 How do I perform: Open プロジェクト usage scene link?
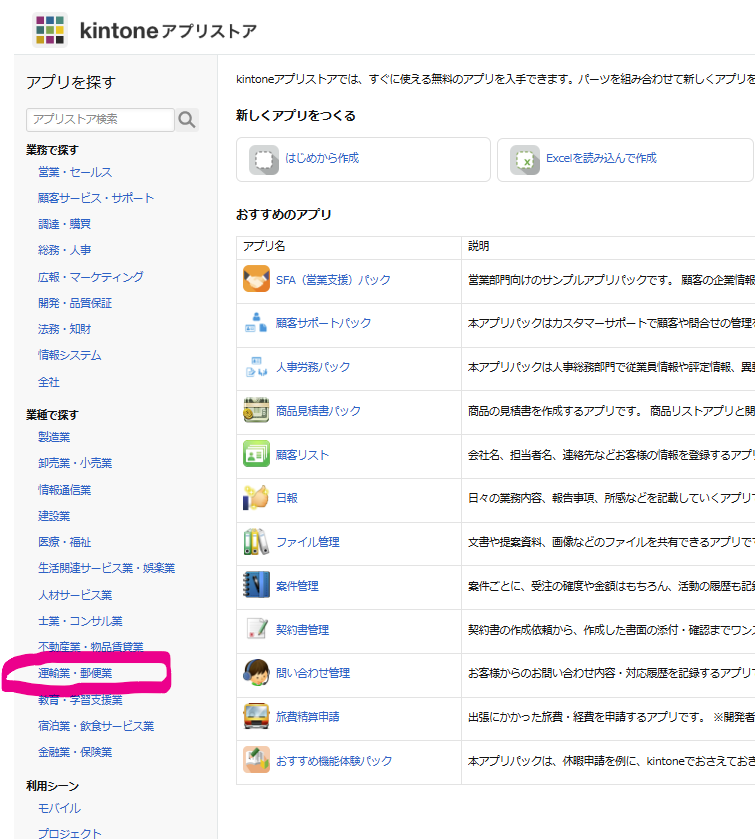pos(70,834)
